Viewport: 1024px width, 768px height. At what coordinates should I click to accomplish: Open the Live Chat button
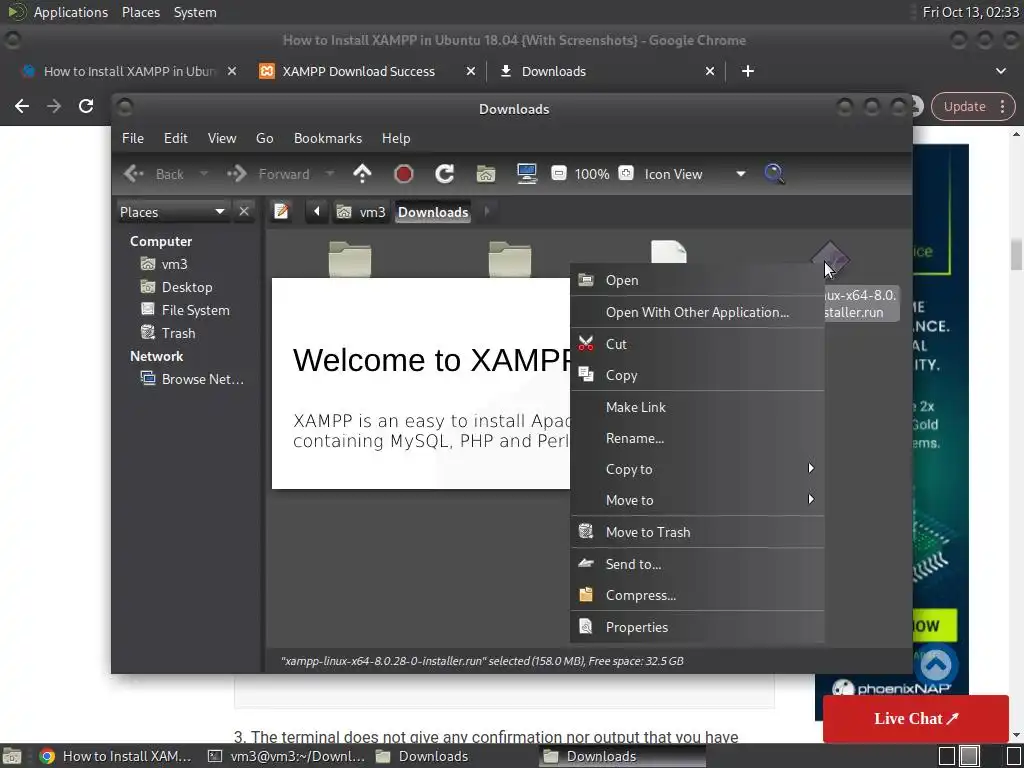(916, 718)
